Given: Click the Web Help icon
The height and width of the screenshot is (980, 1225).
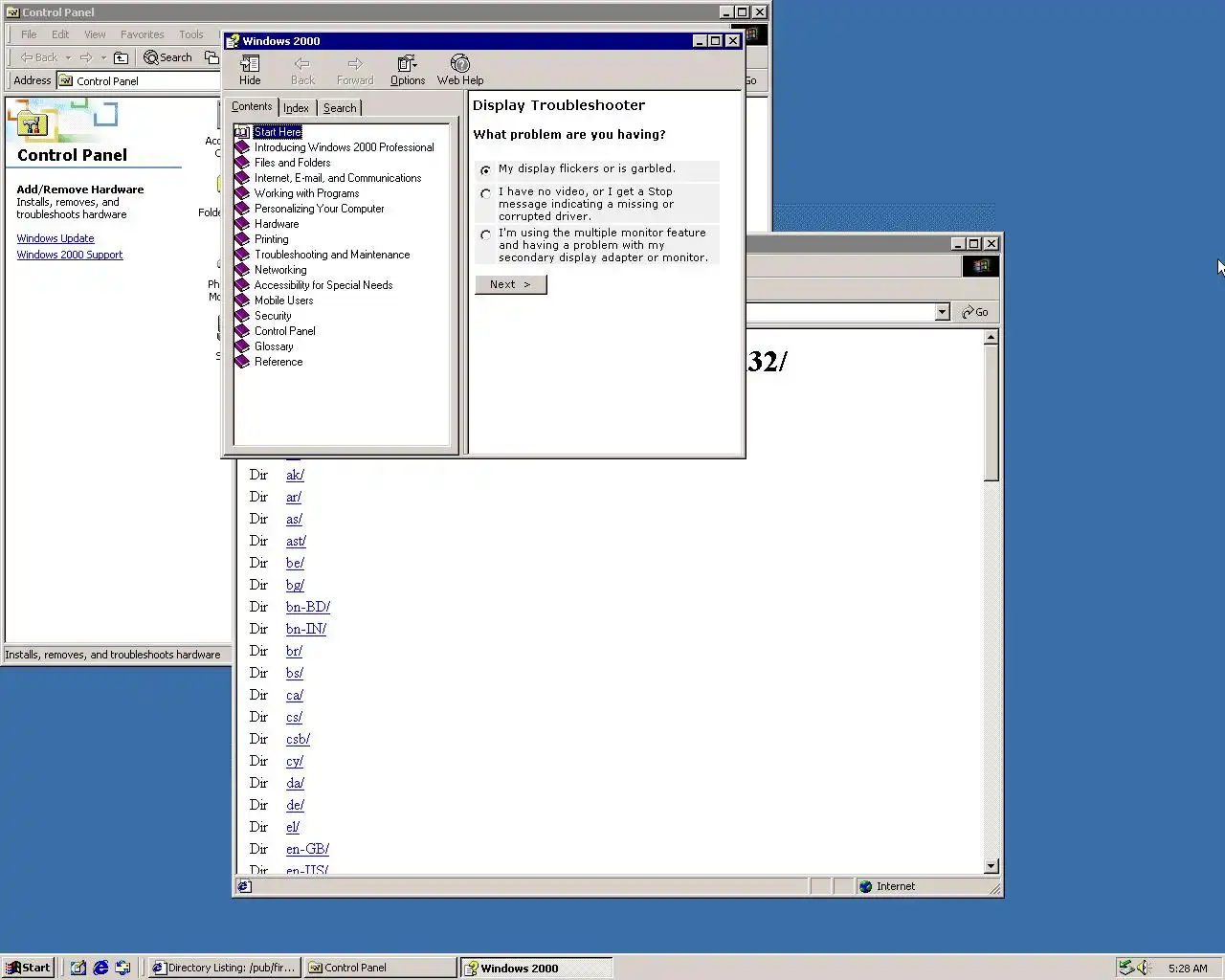Looking at the screenshot, I should tap(460, 64).
